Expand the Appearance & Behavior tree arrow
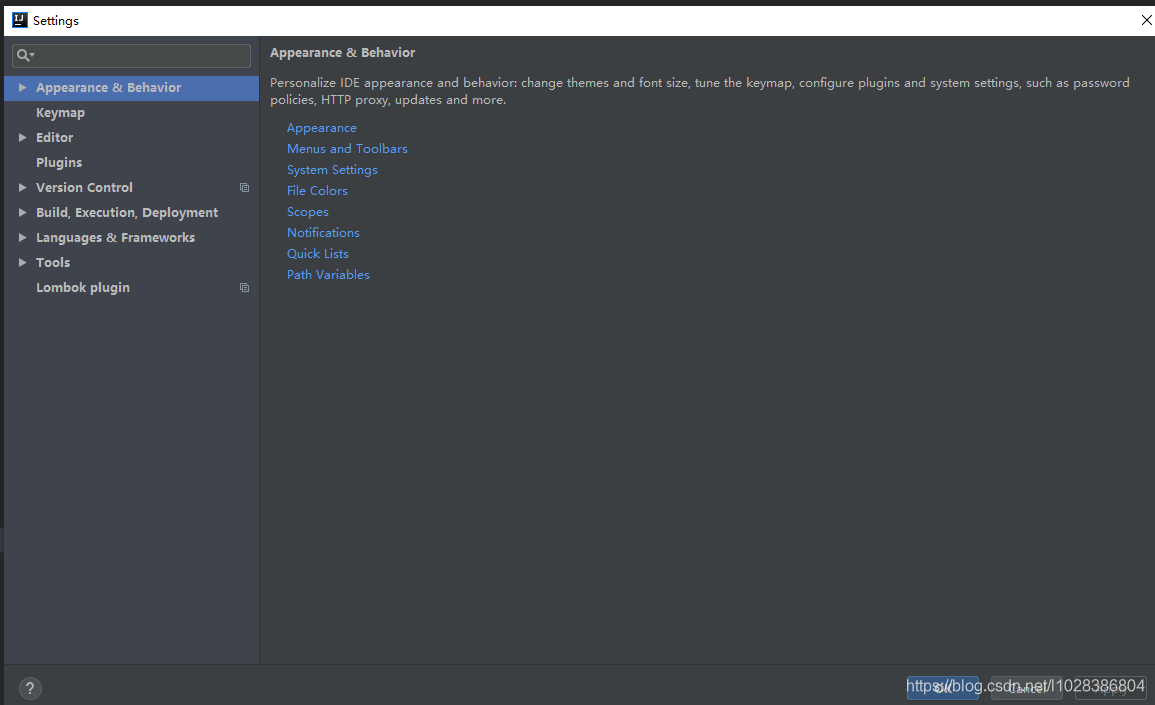 pyautogui.click(x=22, y=88)
